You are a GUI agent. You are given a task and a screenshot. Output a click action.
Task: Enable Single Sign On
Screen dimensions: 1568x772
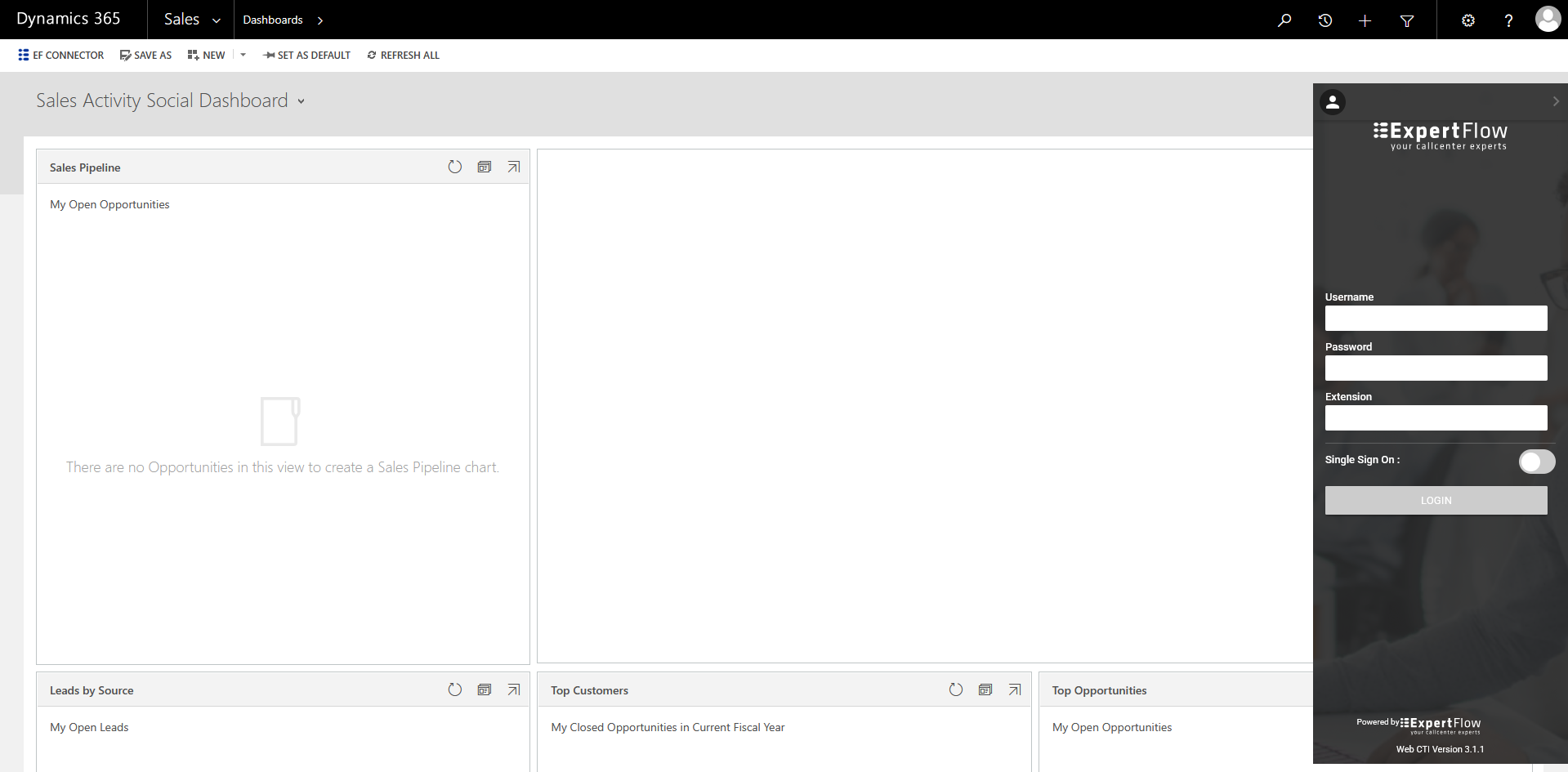click(1537, 462)
